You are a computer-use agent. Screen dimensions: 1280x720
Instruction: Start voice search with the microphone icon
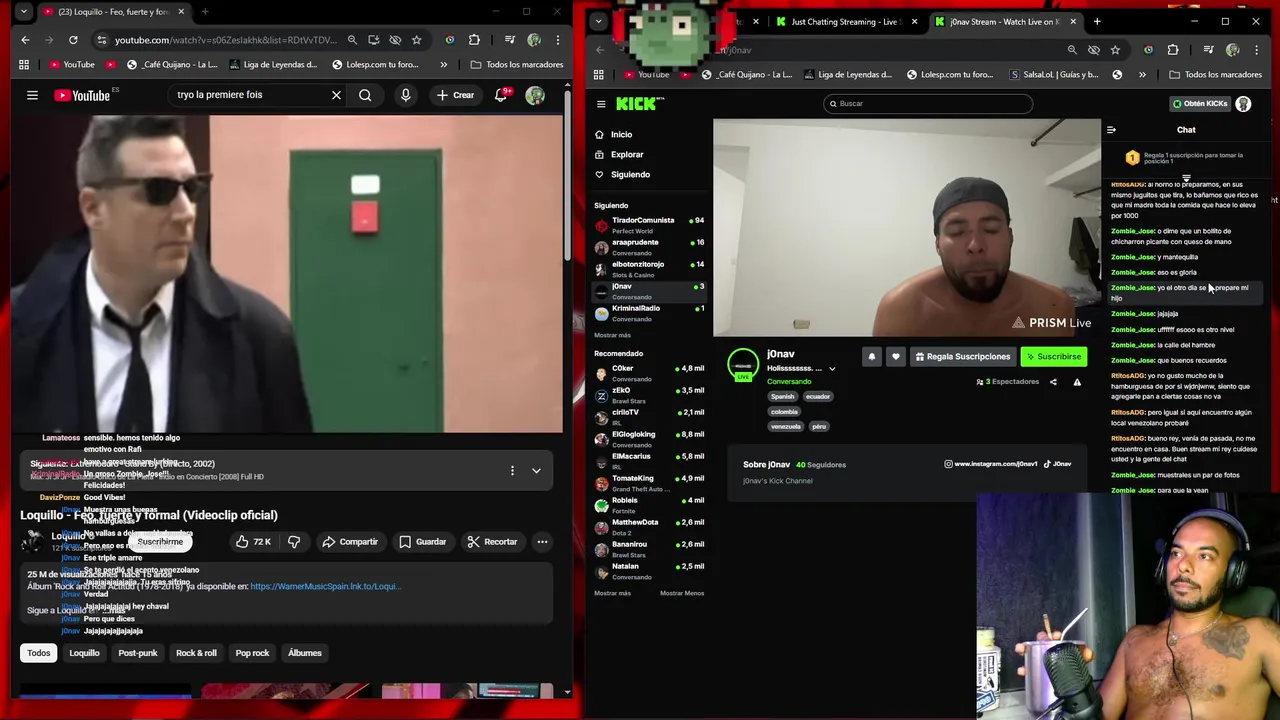tap(405, 95)
